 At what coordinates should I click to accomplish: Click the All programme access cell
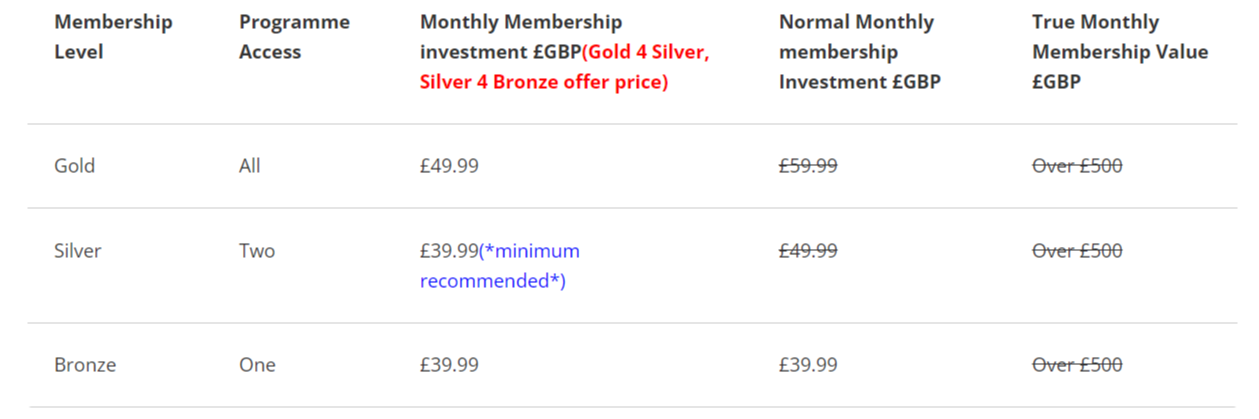click(249, 166)
